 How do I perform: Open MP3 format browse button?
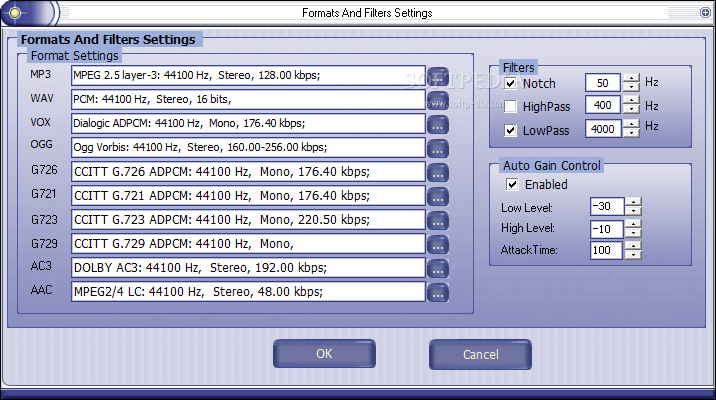point(438,77)
